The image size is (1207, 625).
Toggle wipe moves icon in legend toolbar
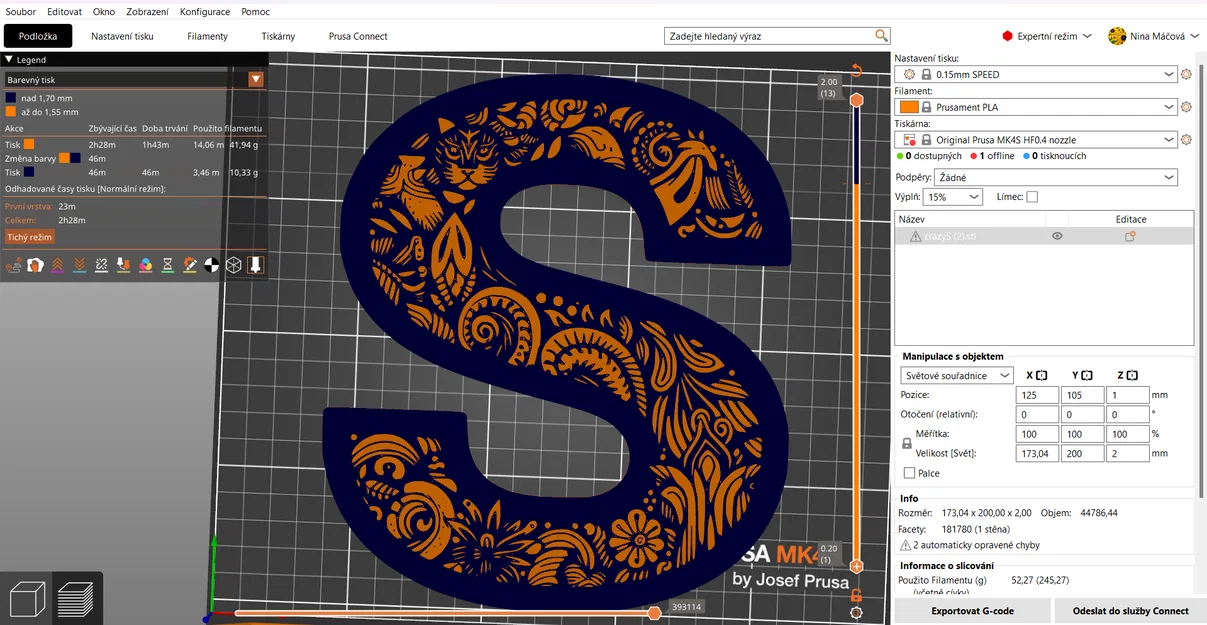point(35,265)
